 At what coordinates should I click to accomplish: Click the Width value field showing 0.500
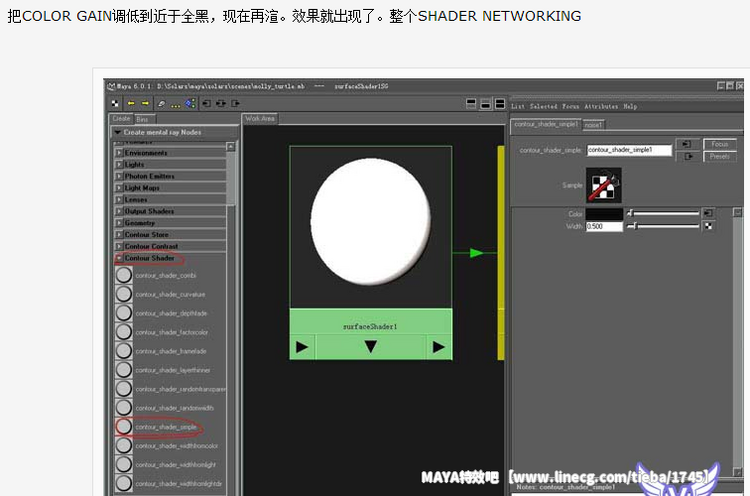pyautogui.click(x=605, y=226)
